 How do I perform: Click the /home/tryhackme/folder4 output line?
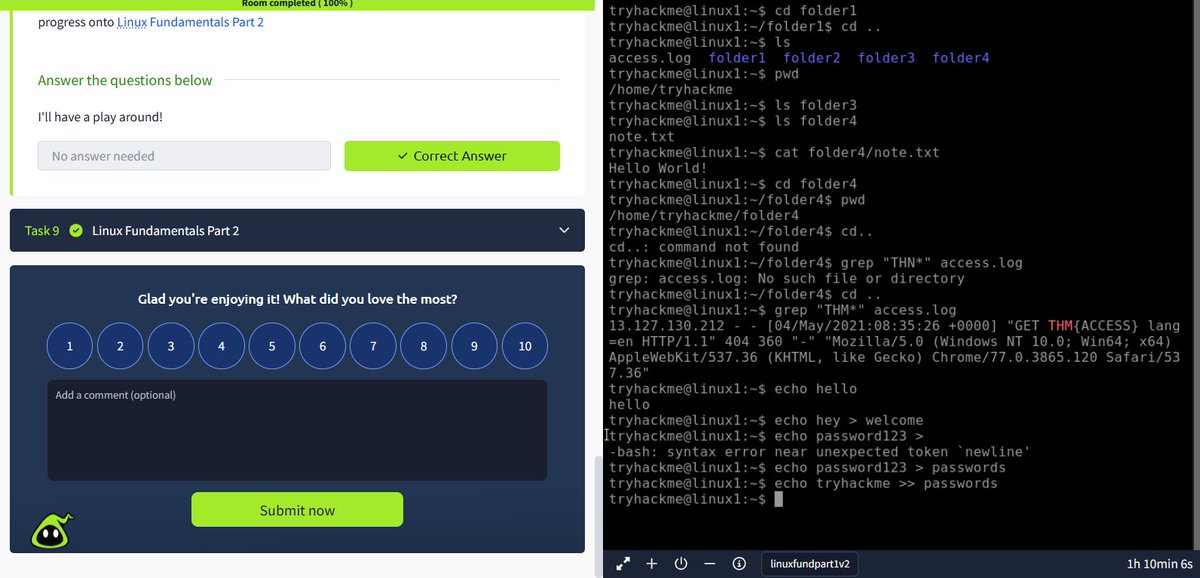(x=704, y=216)
